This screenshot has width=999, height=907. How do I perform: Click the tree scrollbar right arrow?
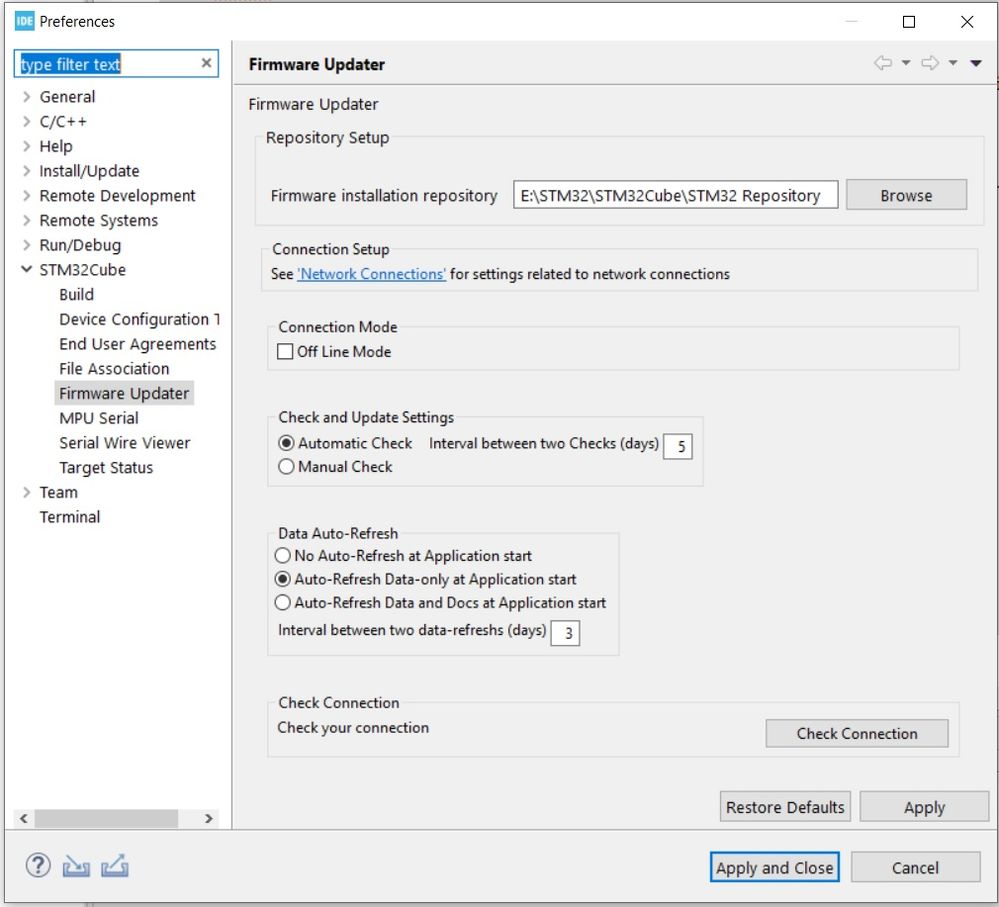(x=208, y=818)
